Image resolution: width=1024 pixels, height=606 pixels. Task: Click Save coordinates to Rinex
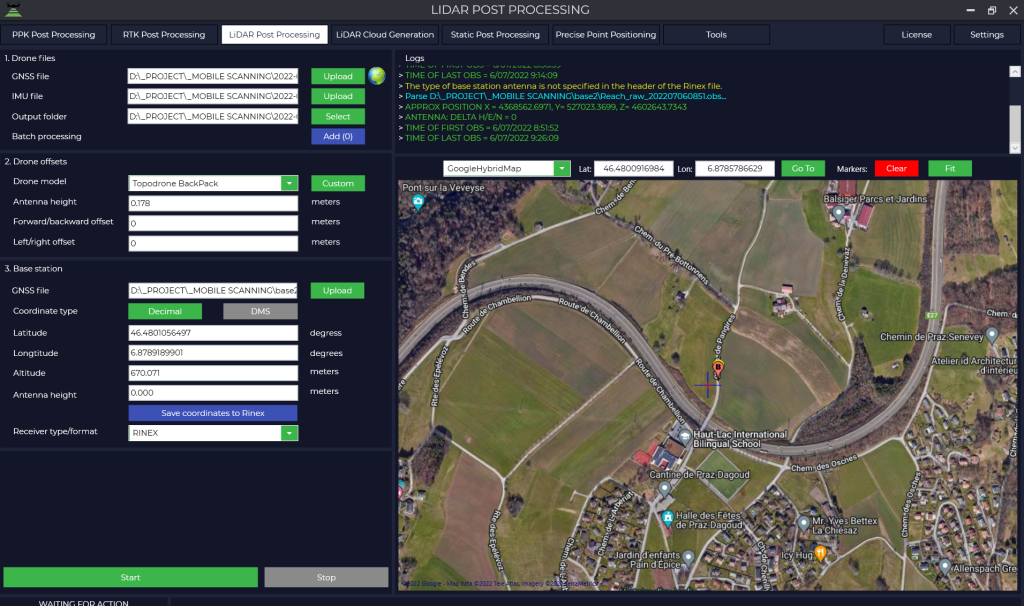pyautogui.click(x=213, y=413)
